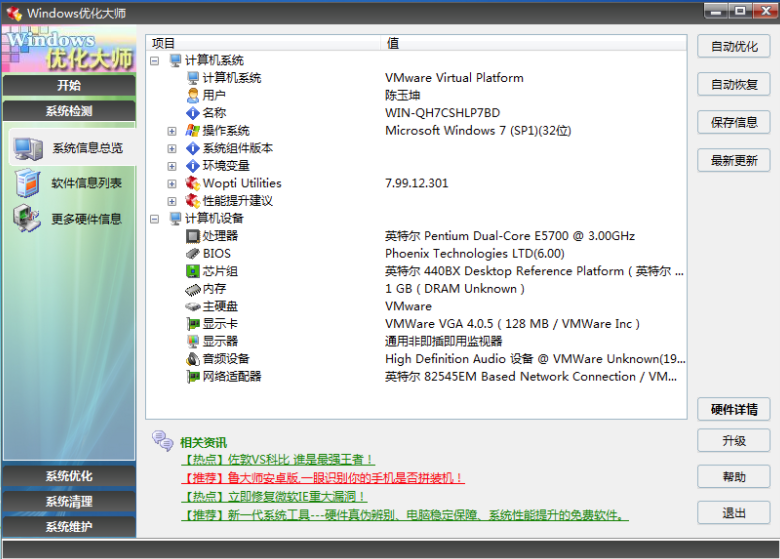Open the 新一代系统工具 recommendation link
The height and width of the screenshot is (559, 780).
click(404, 515)
